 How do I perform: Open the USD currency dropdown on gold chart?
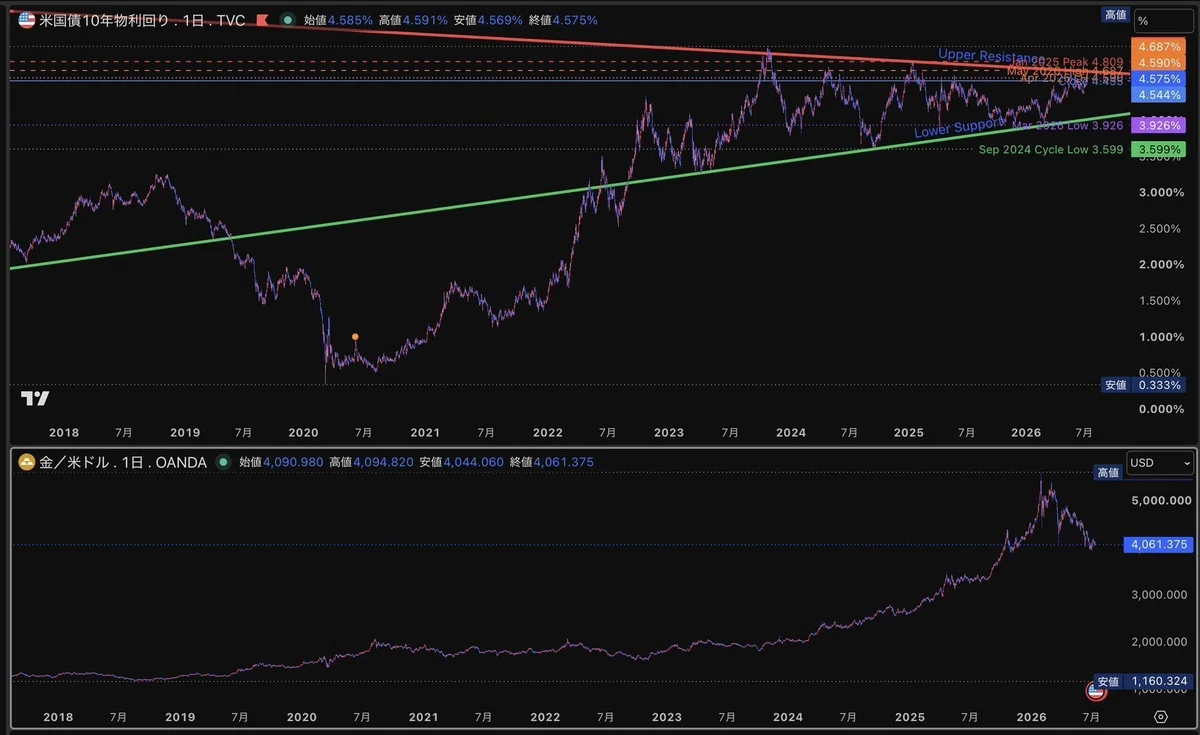[1160, 463]
